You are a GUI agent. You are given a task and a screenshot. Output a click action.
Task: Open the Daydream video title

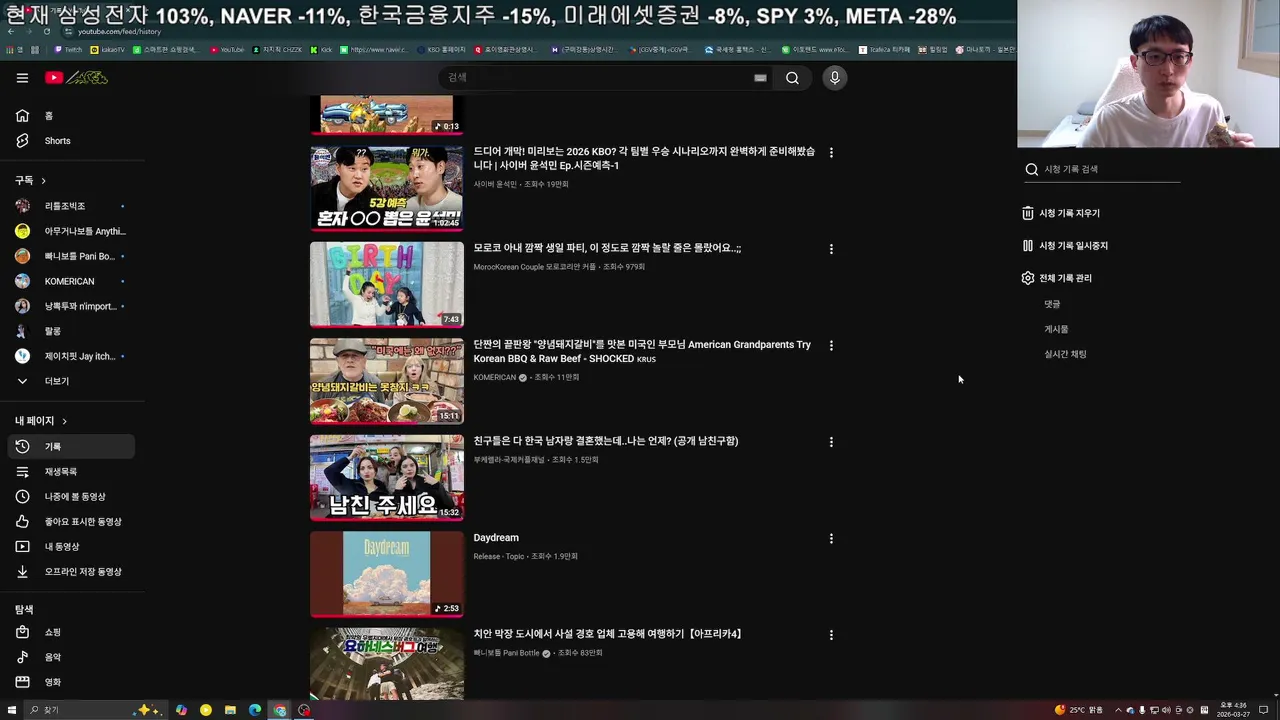[x=496, y=538]
